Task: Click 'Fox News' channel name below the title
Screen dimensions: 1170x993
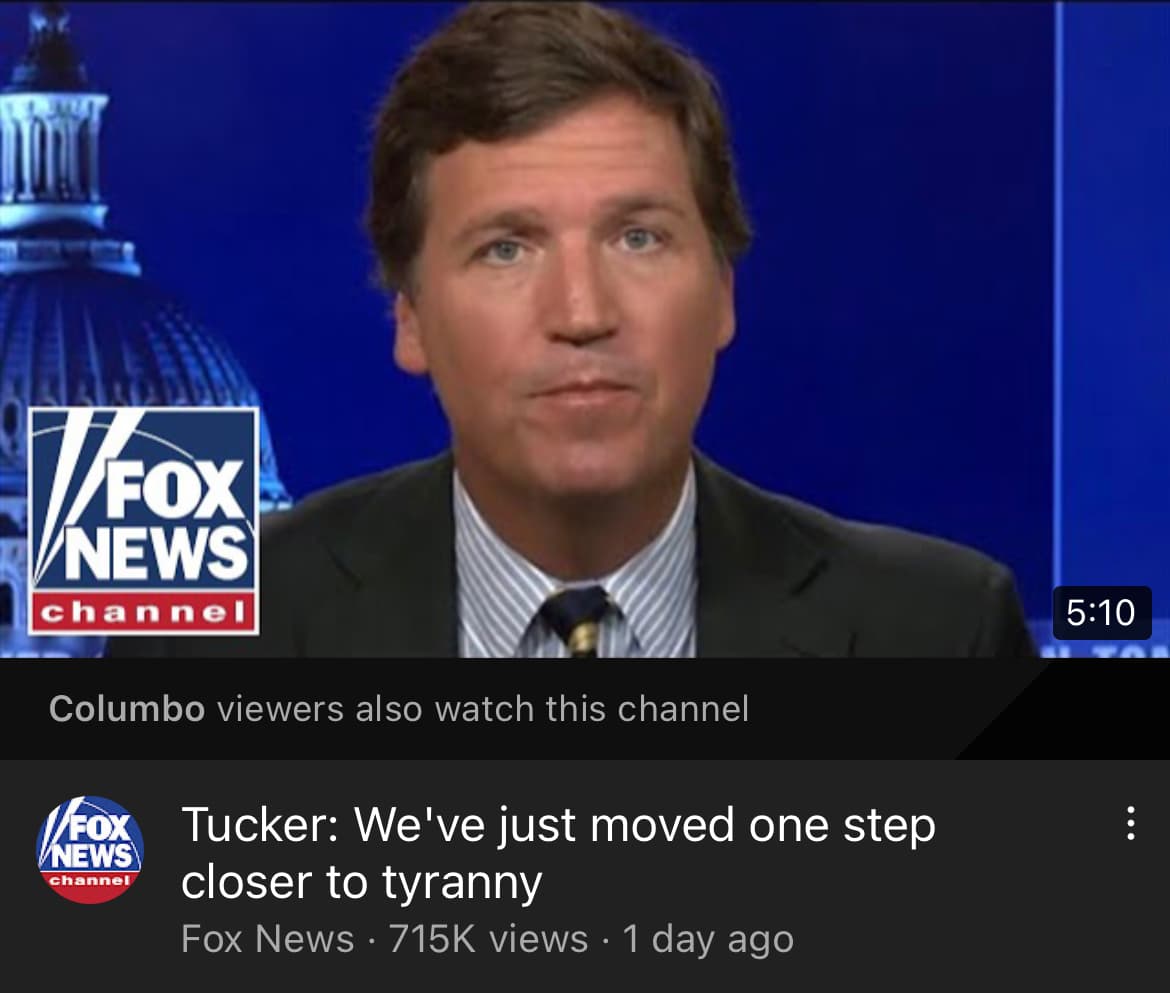Action: point(267,939)
